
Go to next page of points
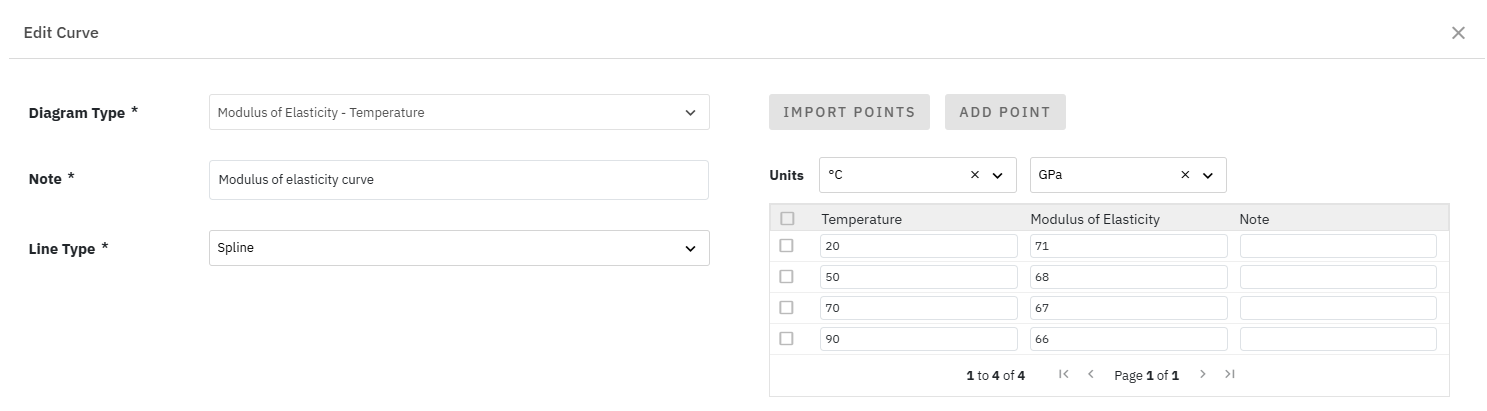(1202, 374)
